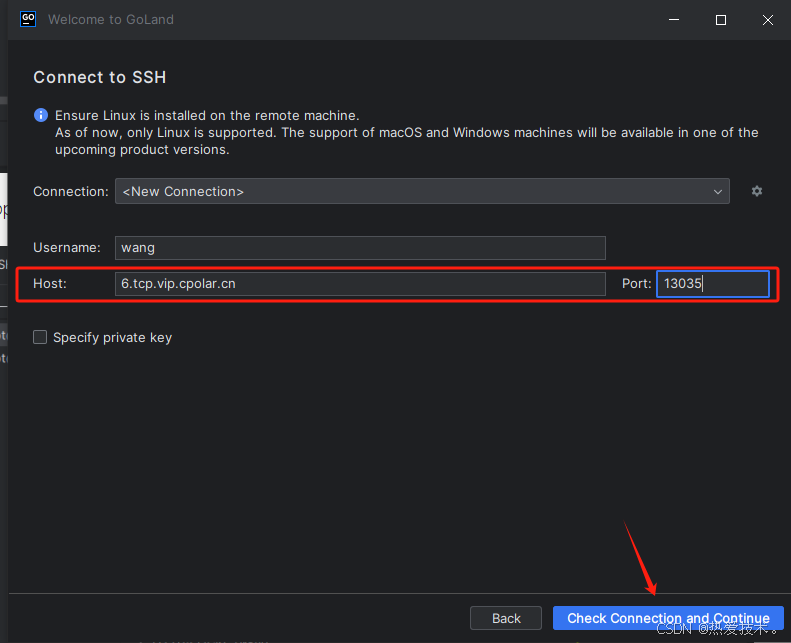Expand the Connection dropdown showing New Connection
The height and width of the screenshot is (643, 791).
pyautogui.click(x=422, y=191)
